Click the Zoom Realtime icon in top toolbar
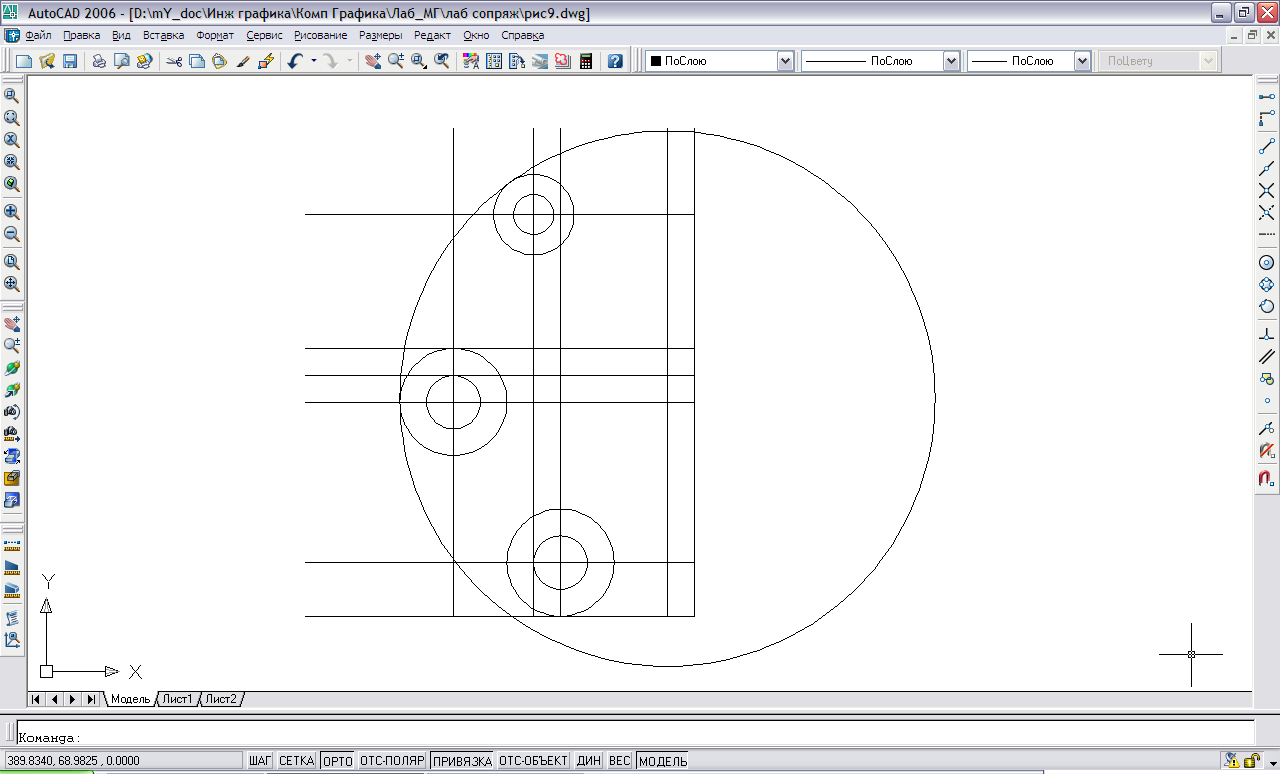1280x774 pixels. pyautogui.click(x=396, y=61)
